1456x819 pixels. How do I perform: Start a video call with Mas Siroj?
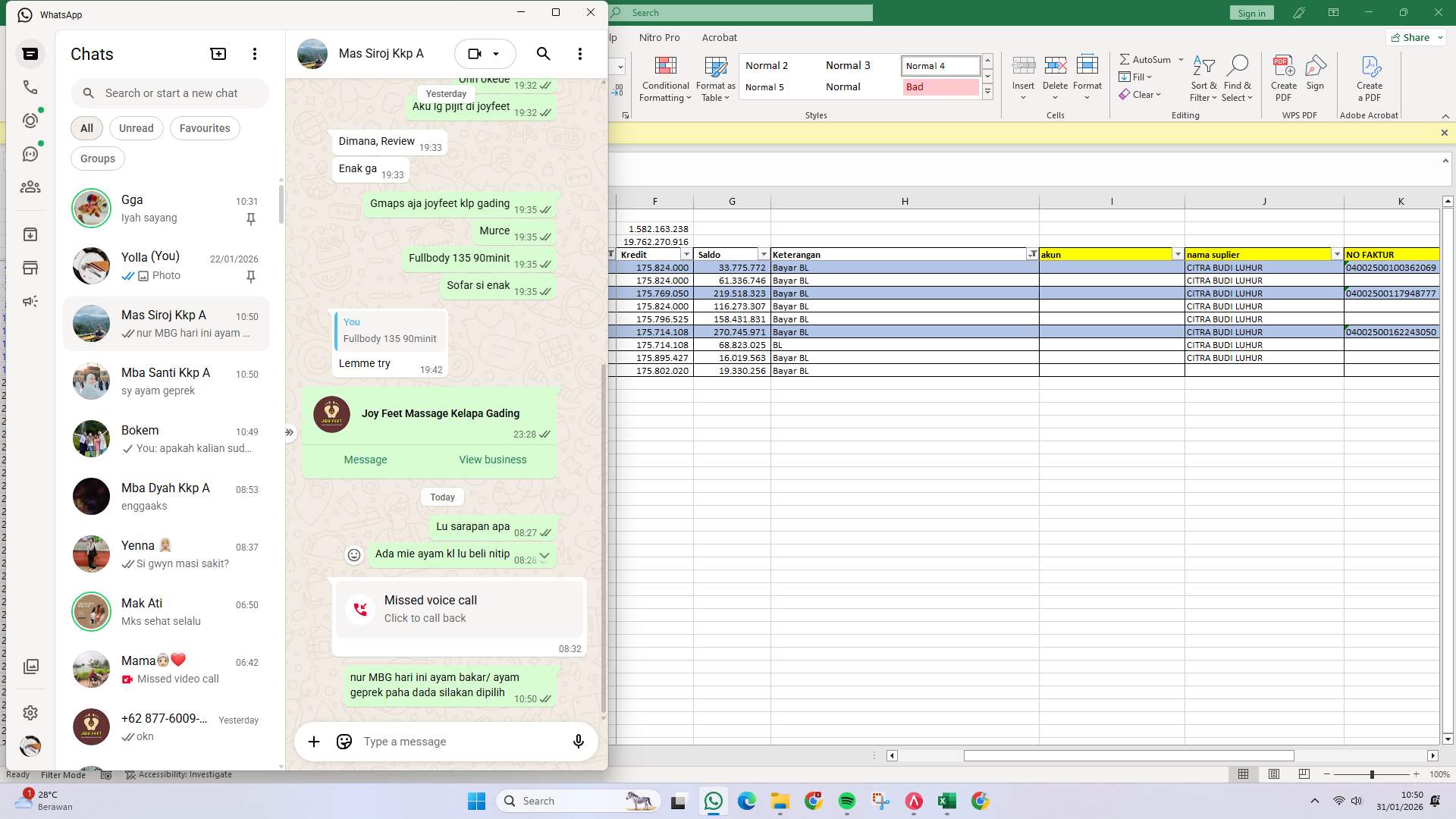[475, 53]
